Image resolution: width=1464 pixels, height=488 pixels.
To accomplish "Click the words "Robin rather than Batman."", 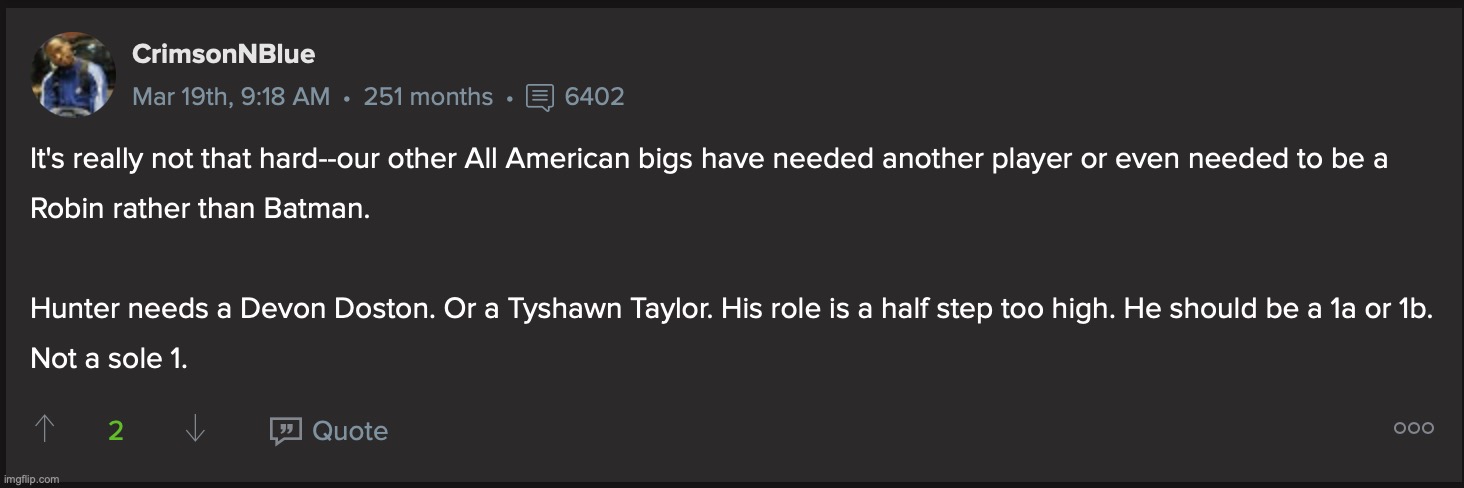I will point(200,211).
